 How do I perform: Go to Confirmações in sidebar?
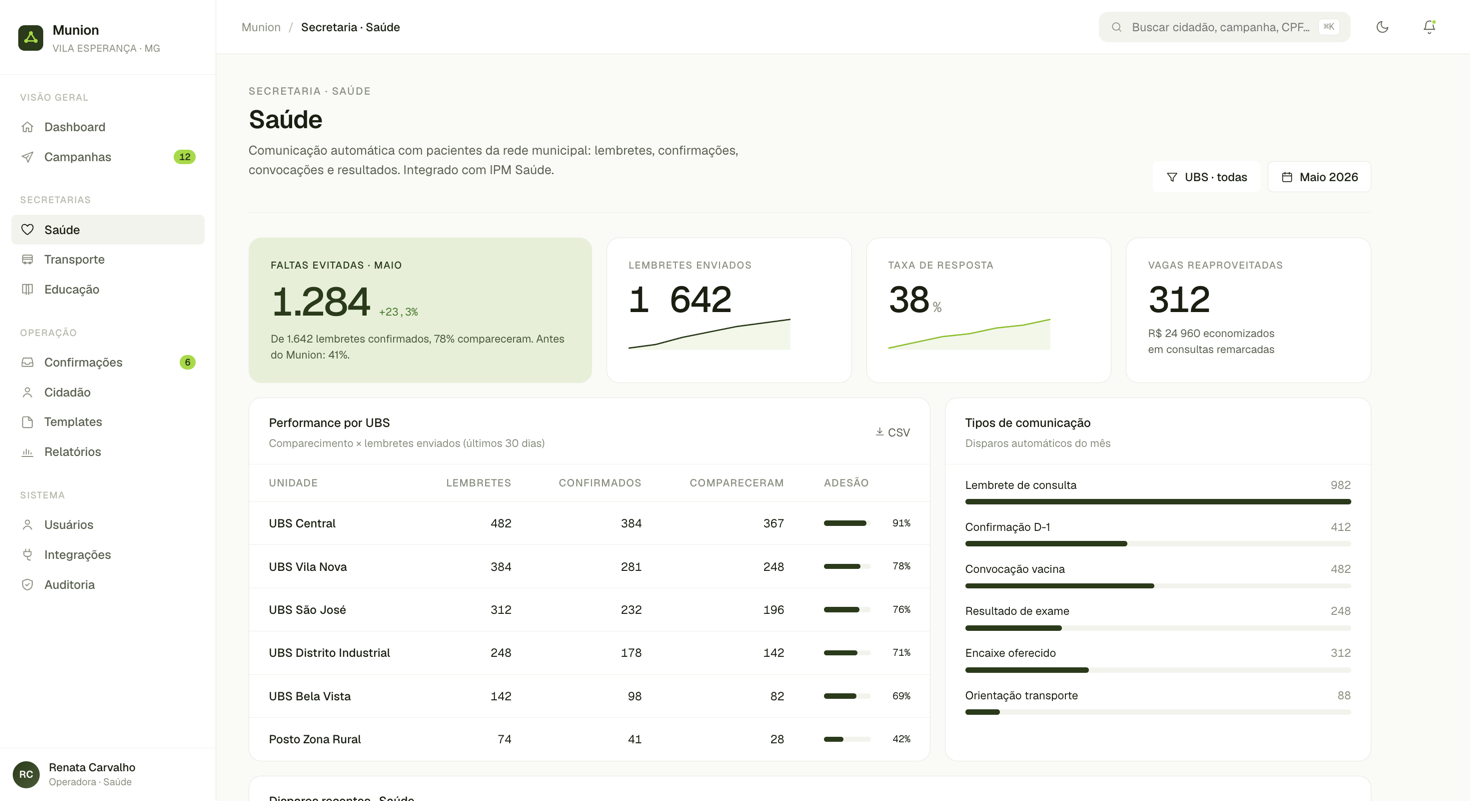[x=108, y=362]
